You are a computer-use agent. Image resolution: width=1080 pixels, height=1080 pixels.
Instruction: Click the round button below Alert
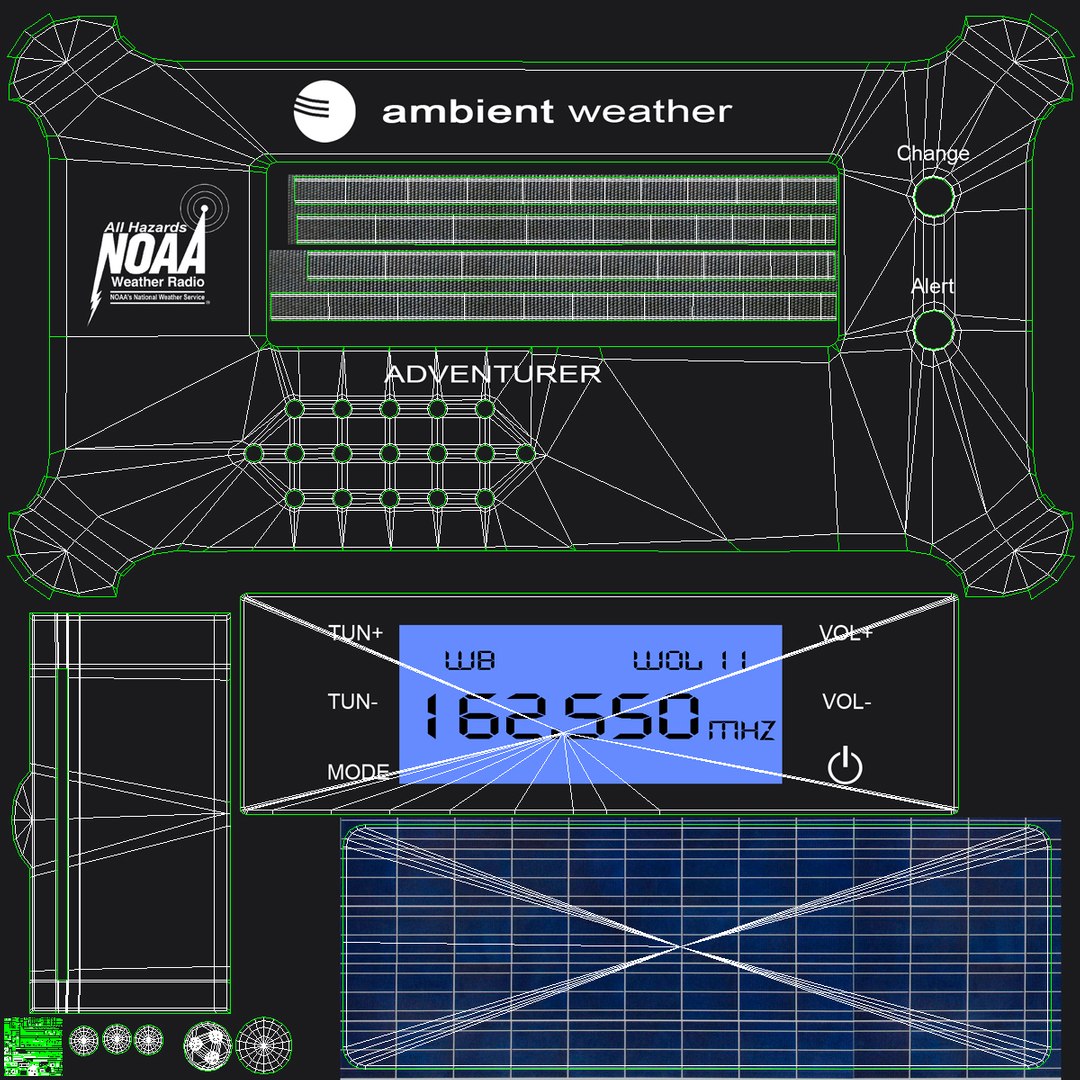point(933,329)
